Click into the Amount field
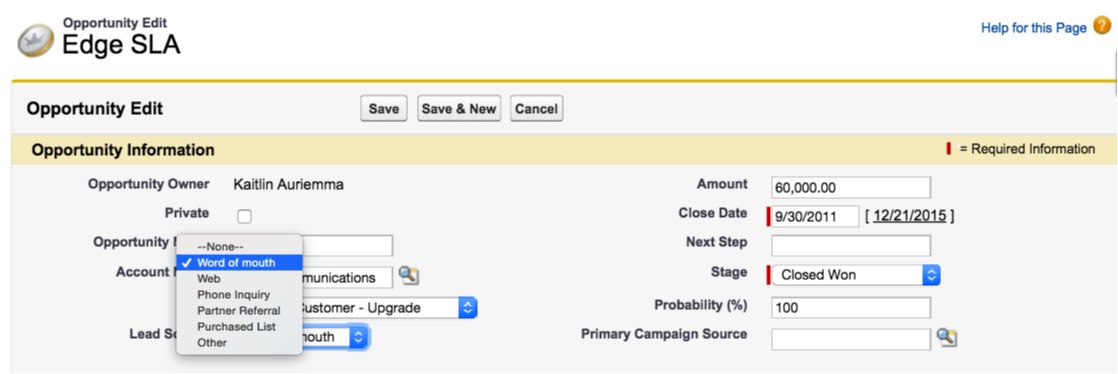1118x374 pixels. tap(851, 188)
